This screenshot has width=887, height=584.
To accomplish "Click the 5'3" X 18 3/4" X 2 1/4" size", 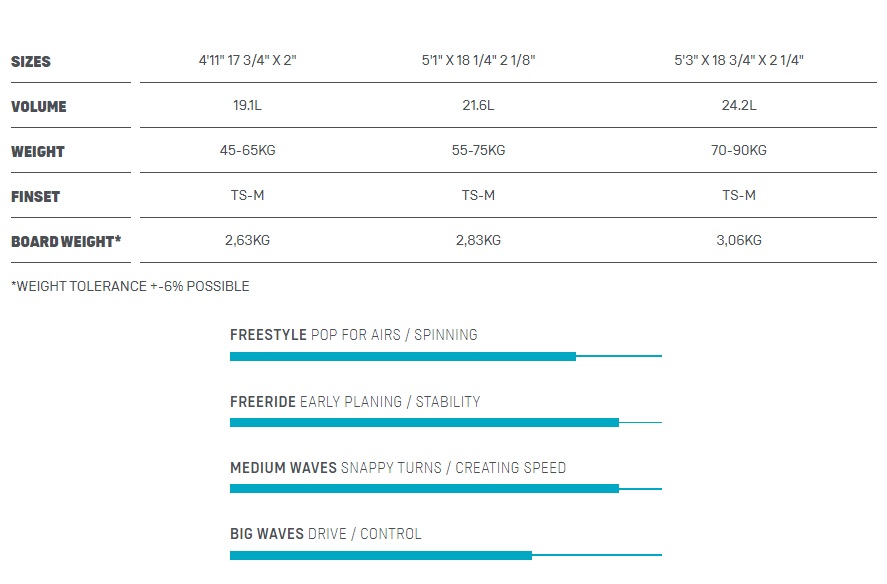I will click(x=739, y=60).
